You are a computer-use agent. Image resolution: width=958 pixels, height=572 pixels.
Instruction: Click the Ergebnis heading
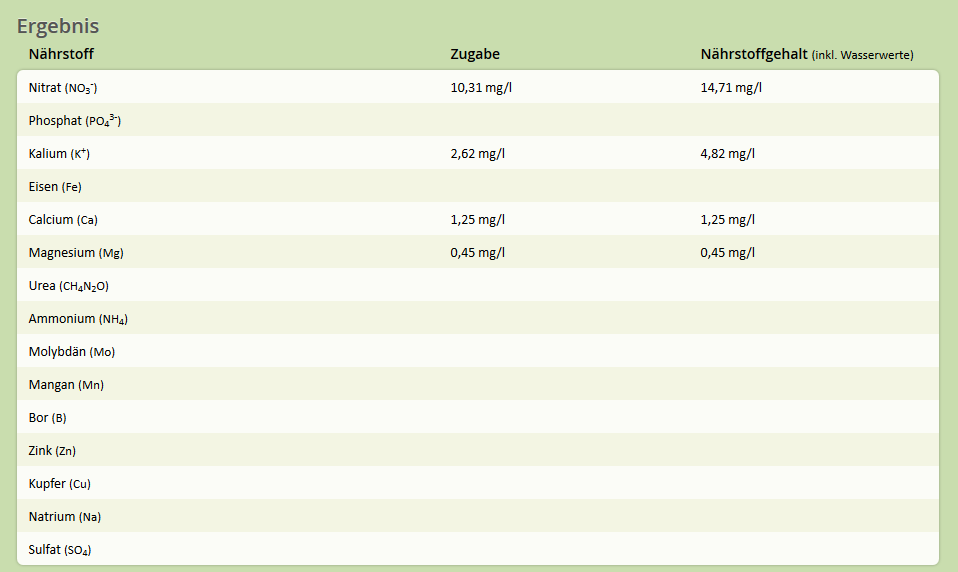pyautogui.click(x=58, y=27)
